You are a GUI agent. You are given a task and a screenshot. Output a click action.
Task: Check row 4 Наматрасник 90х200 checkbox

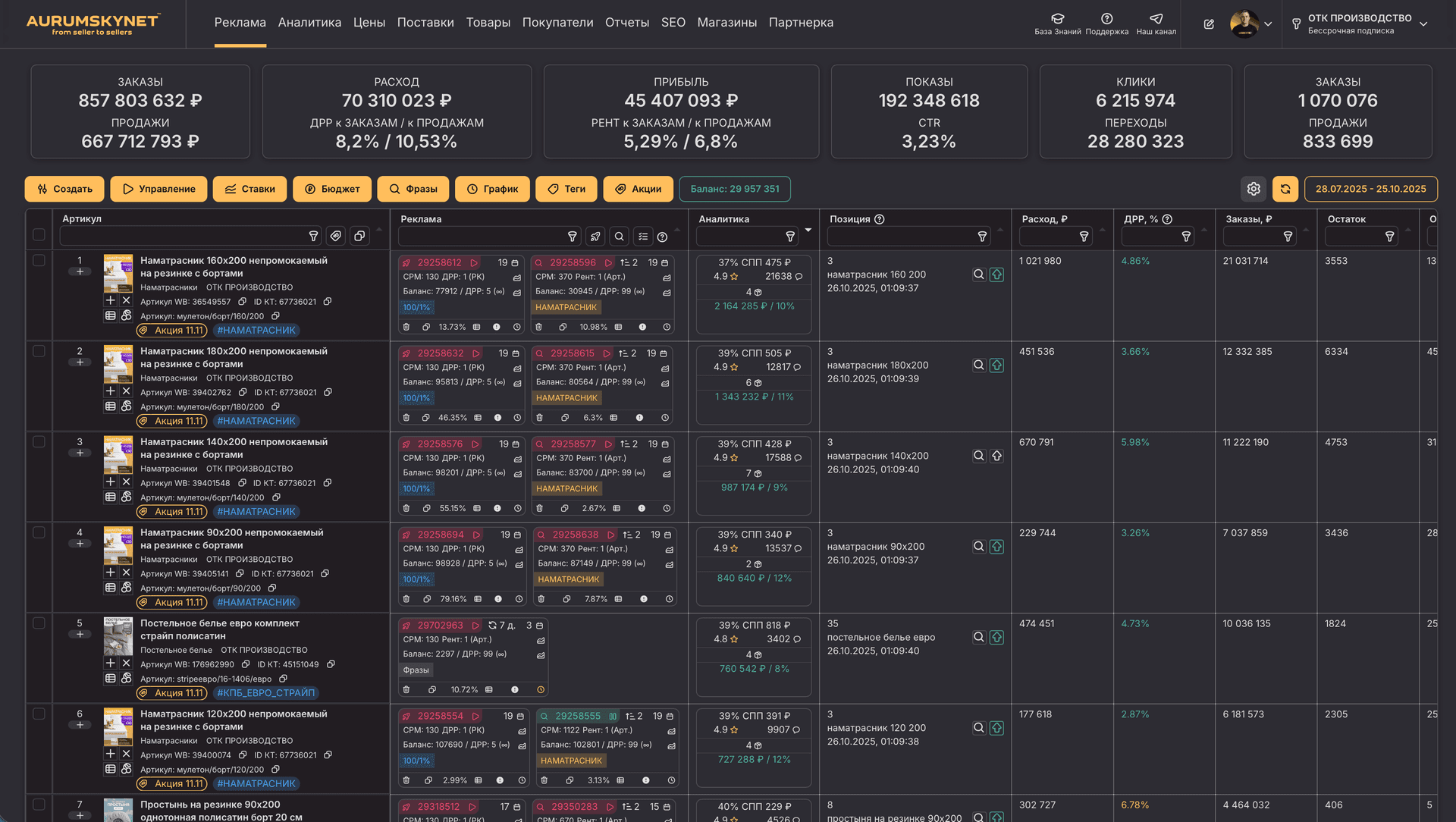pyautogui.click(x=39, y=532)
